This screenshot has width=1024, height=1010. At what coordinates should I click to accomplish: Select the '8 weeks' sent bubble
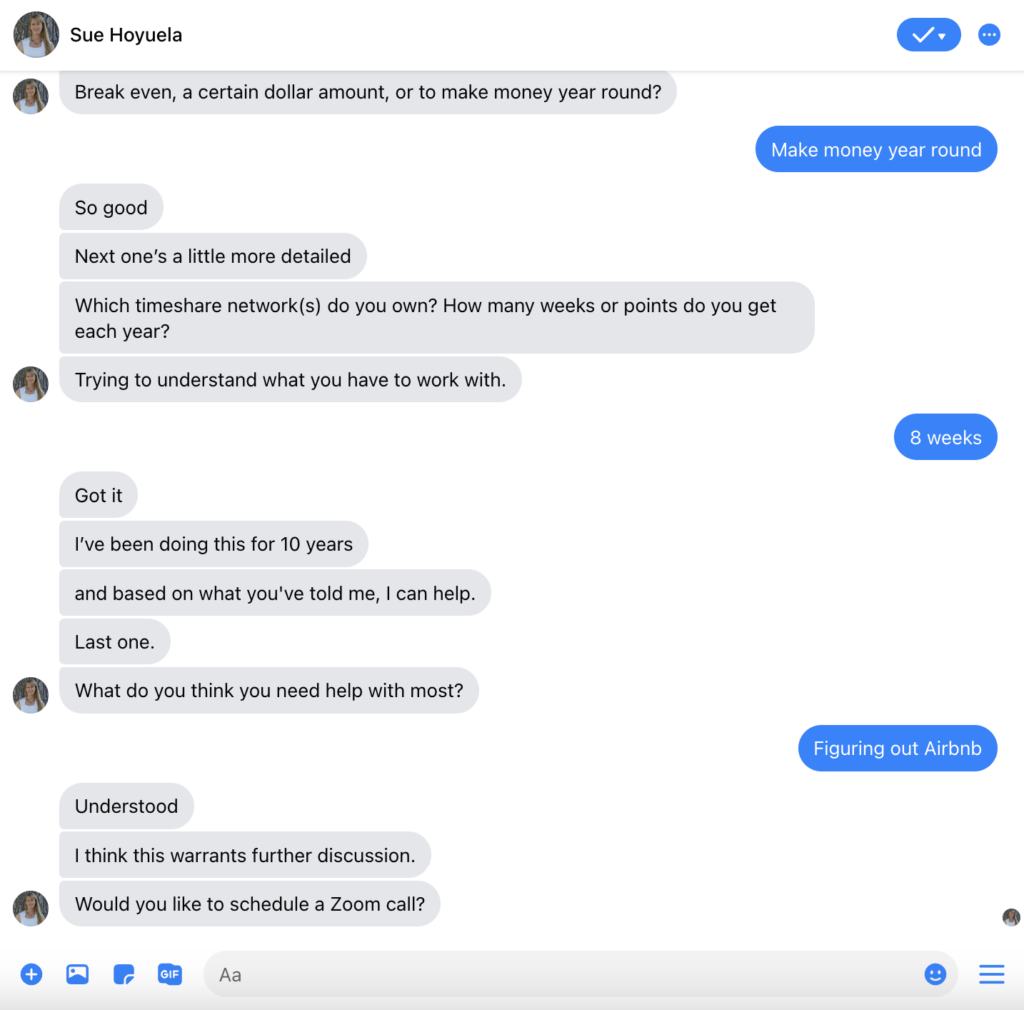tap(945, 437)
